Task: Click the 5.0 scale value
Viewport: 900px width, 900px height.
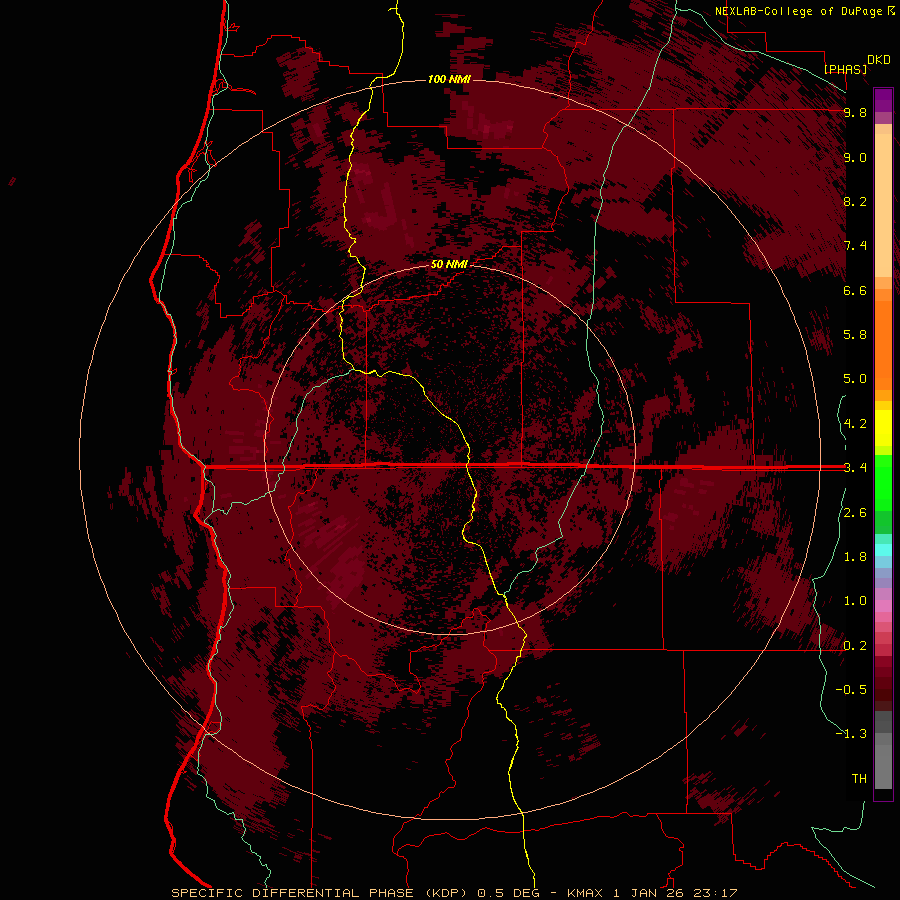Action: click(855, 379)
